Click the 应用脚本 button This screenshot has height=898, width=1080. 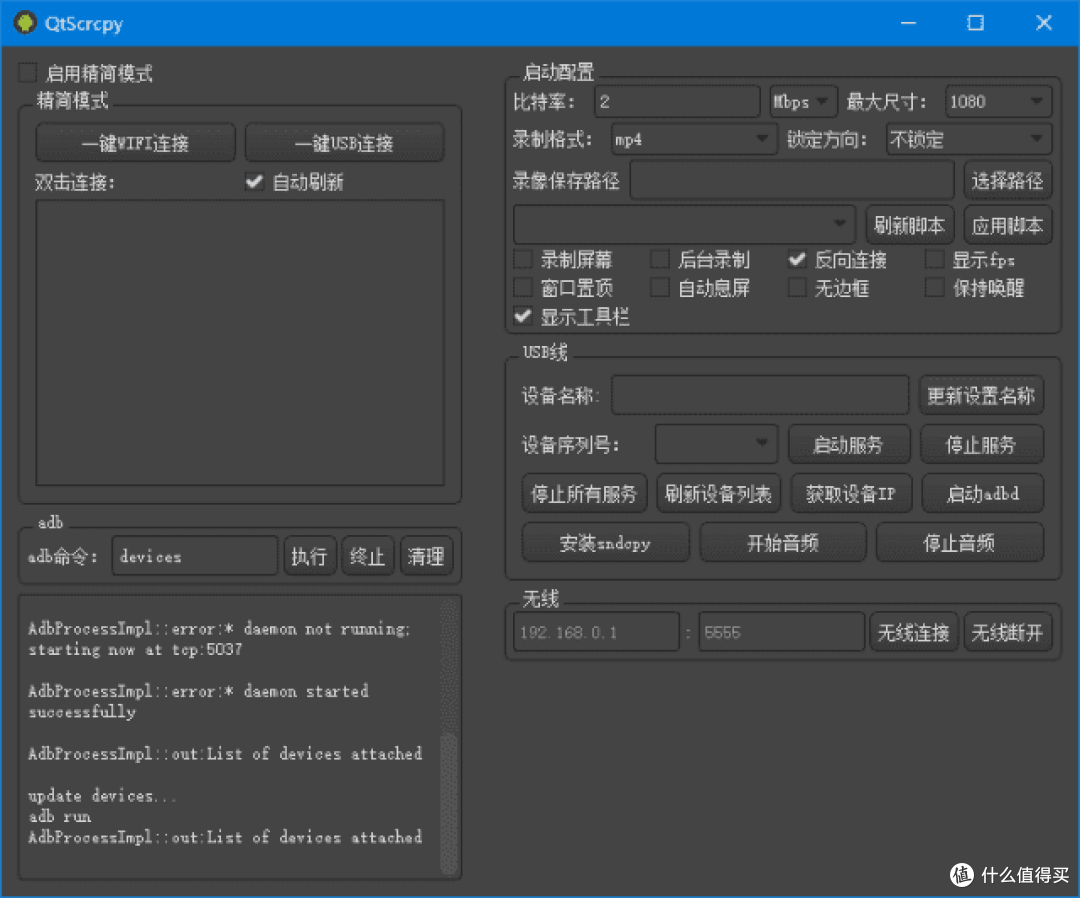(1008, 224)
